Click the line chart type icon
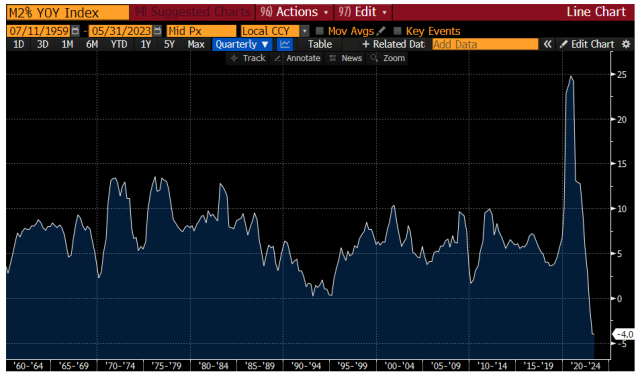The height and width of the screenshot is (378, 640). point(285,44)
